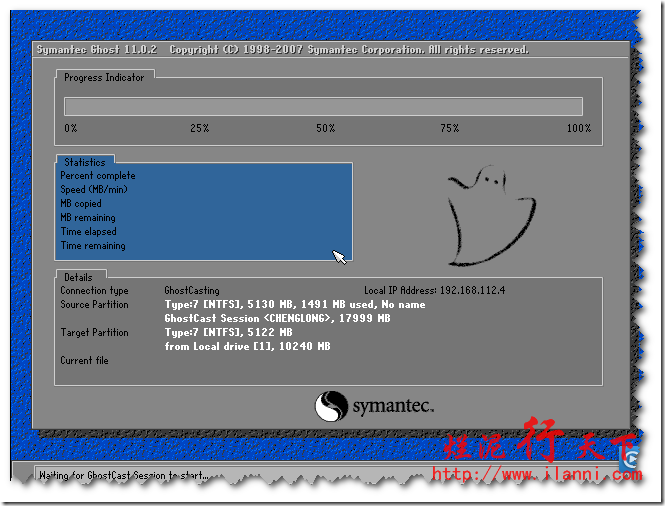The height and width of the screenshot is (506, 665).
Task: Click the Current file label
Action: 84,361
